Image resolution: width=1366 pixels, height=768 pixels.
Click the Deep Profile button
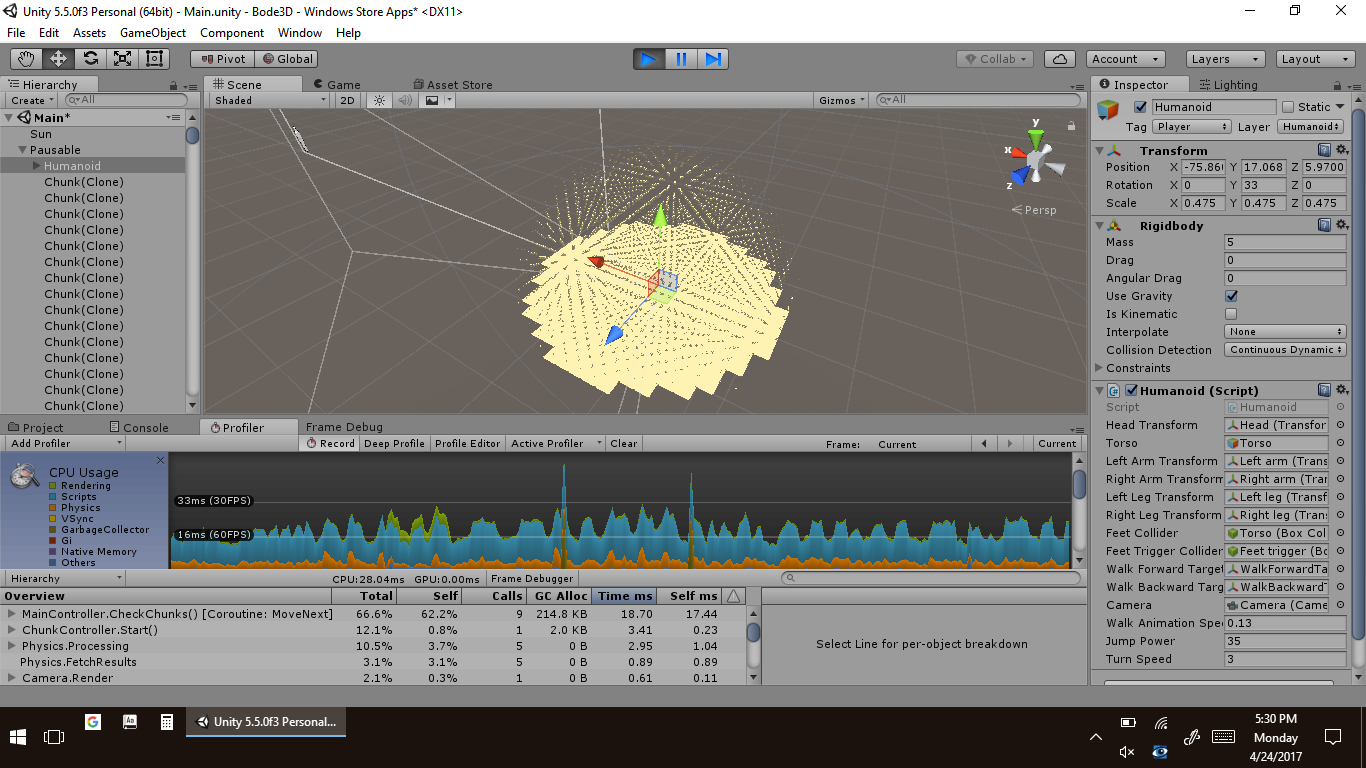[394, 444]
